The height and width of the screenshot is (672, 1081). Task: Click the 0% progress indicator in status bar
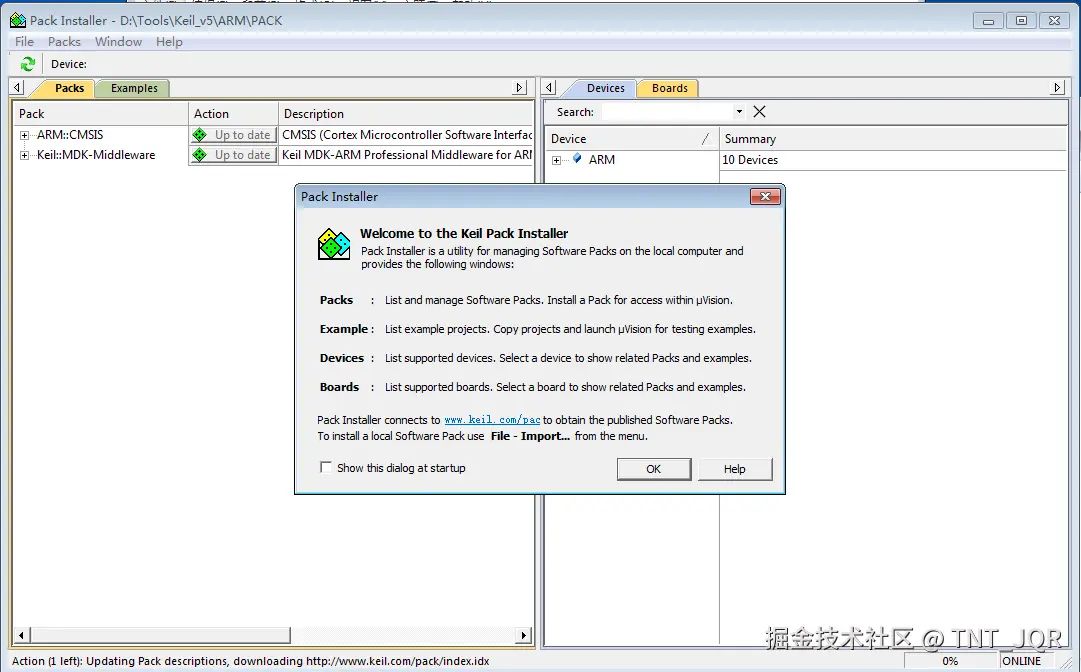(950, 661)
